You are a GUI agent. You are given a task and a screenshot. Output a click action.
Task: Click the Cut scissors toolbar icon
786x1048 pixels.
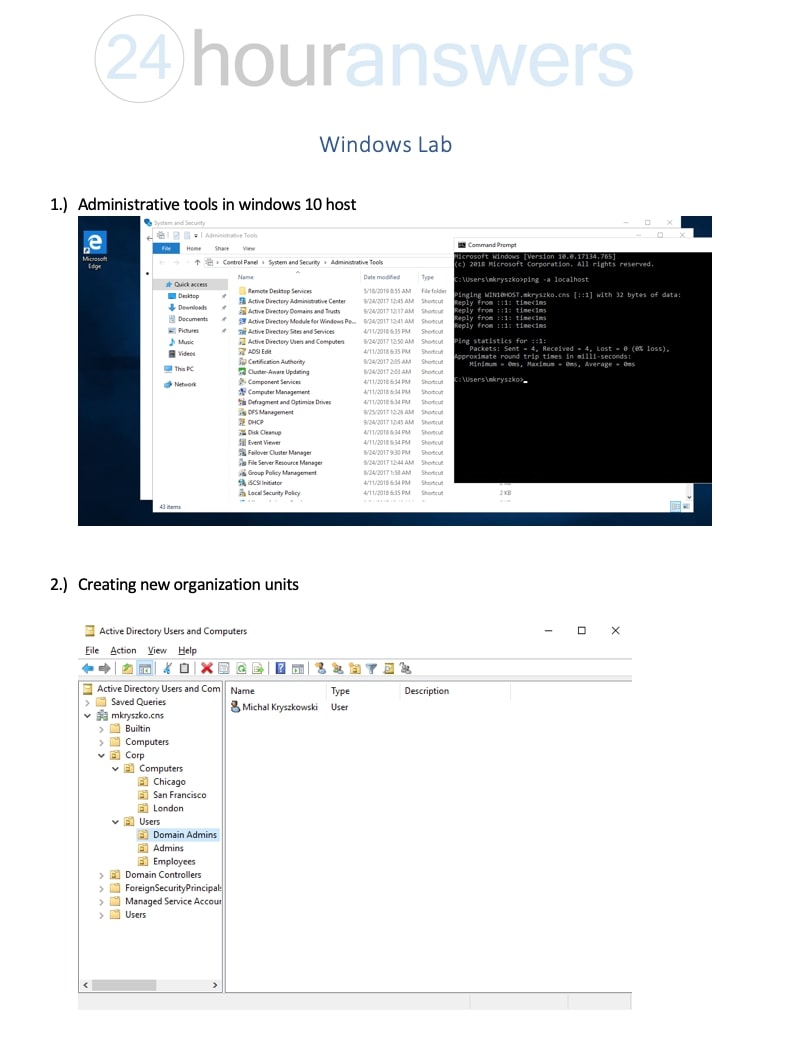pos(168,669)
